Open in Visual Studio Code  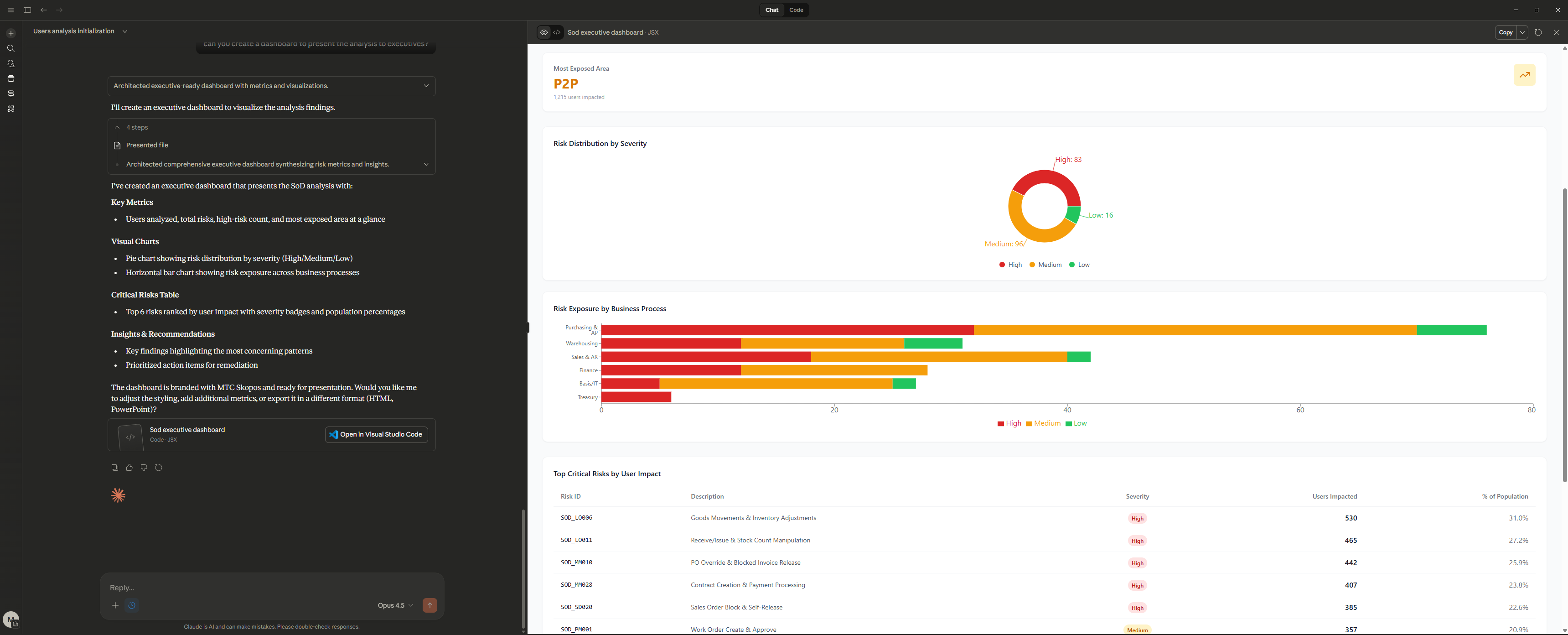pyautogui.click(x=376, y=434)
